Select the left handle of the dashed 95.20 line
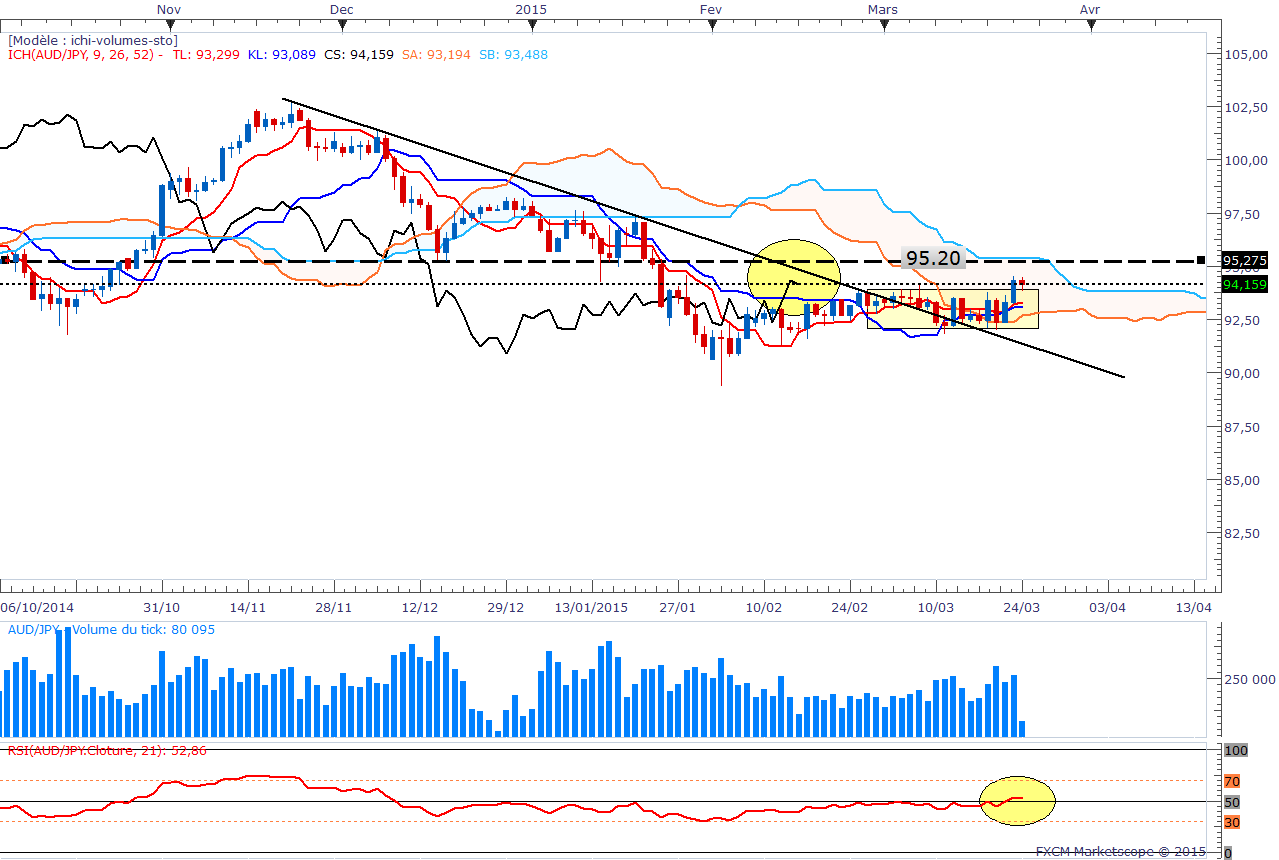Image resolution: width=1279 pixels, height=860 pixels. pos(5,260)
